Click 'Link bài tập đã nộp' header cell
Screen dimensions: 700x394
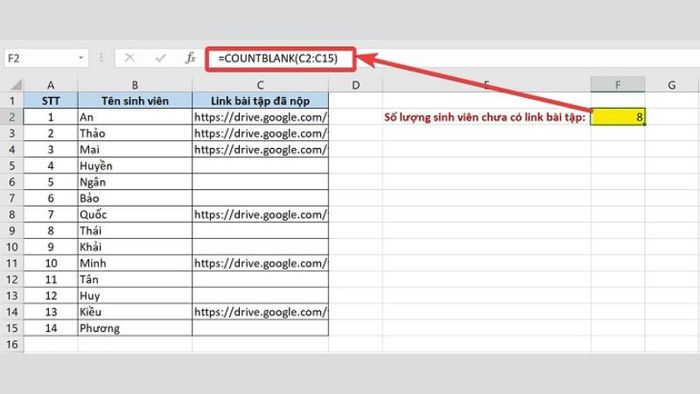coord(260,101)
